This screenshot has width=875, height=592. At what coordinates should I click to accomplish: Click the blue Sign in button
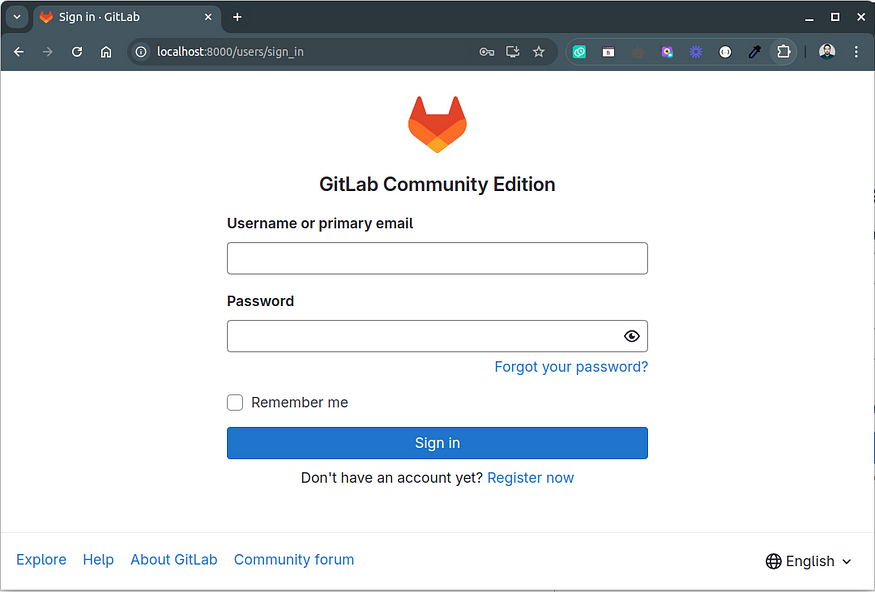[x=437, y=443]
